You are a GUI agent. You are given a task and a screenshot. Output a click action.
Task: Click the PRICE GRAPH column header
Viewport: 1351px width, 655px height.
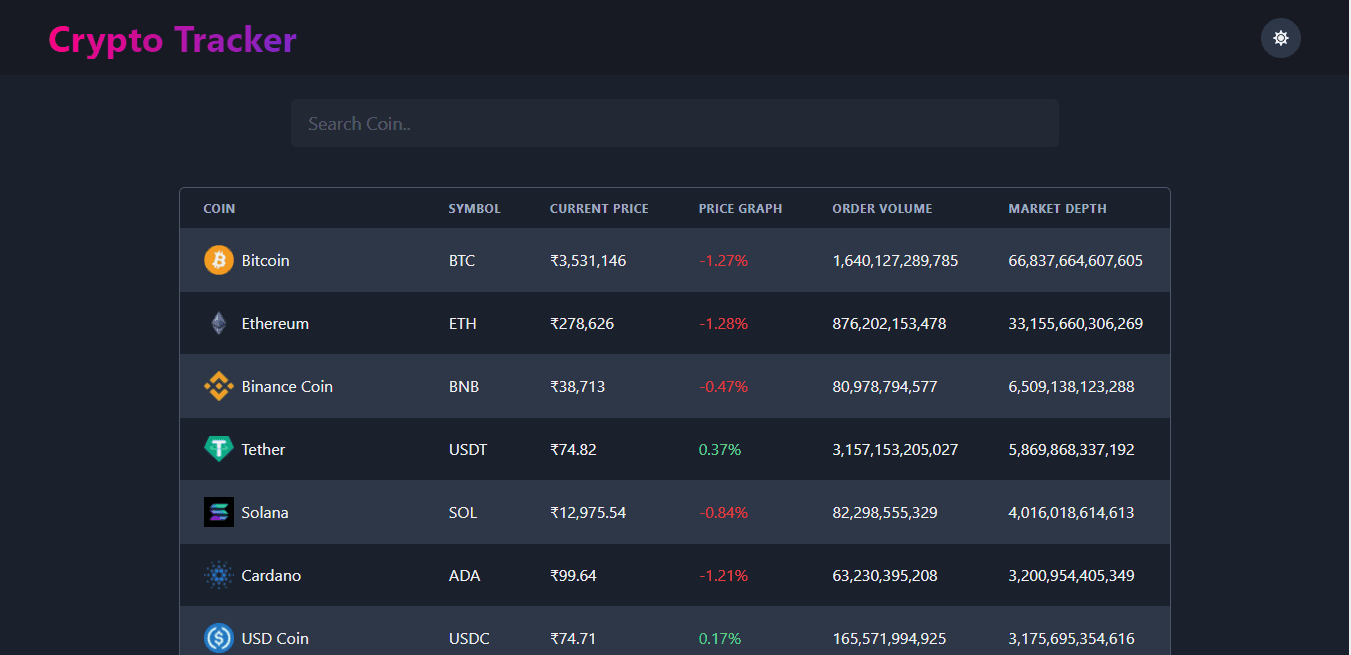pos(740,209)
